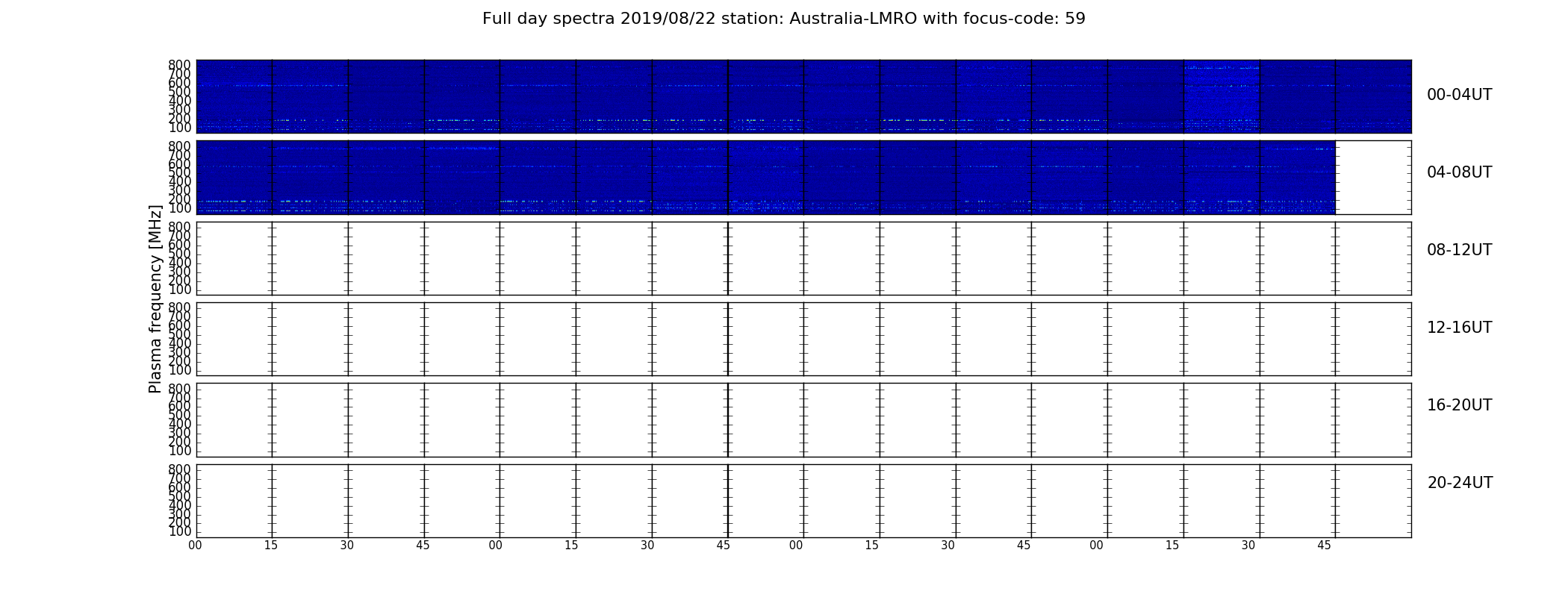The height and width of the screenshot is (597, 1568).
Task: Open the 04-08UT spectrogram panel
Action: point(803,178)
